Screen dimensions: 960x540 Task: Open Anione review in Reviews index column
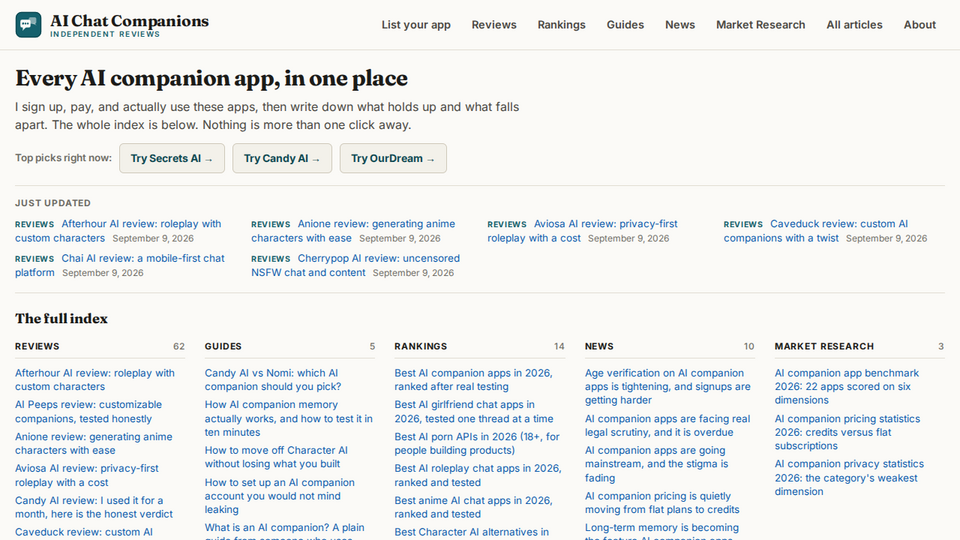pos(94,443)
